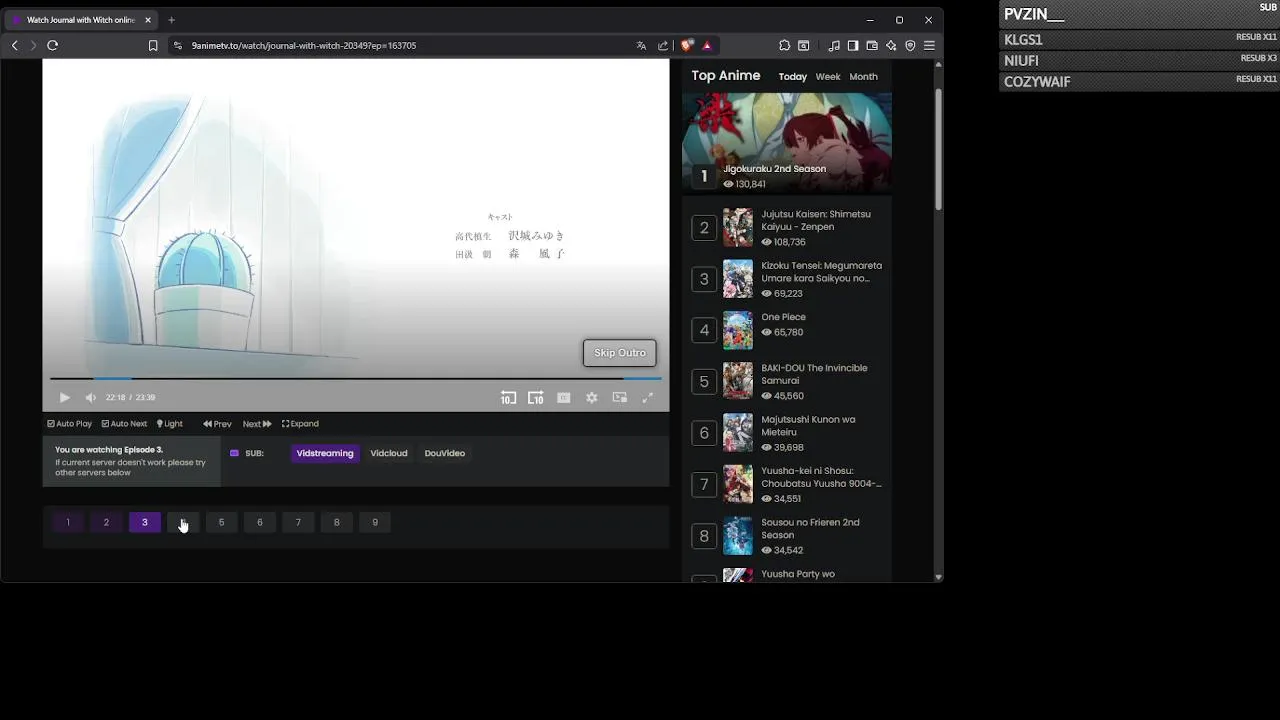
Task: Switch to the DouVideo server
Action: click(x=445, y=453)
